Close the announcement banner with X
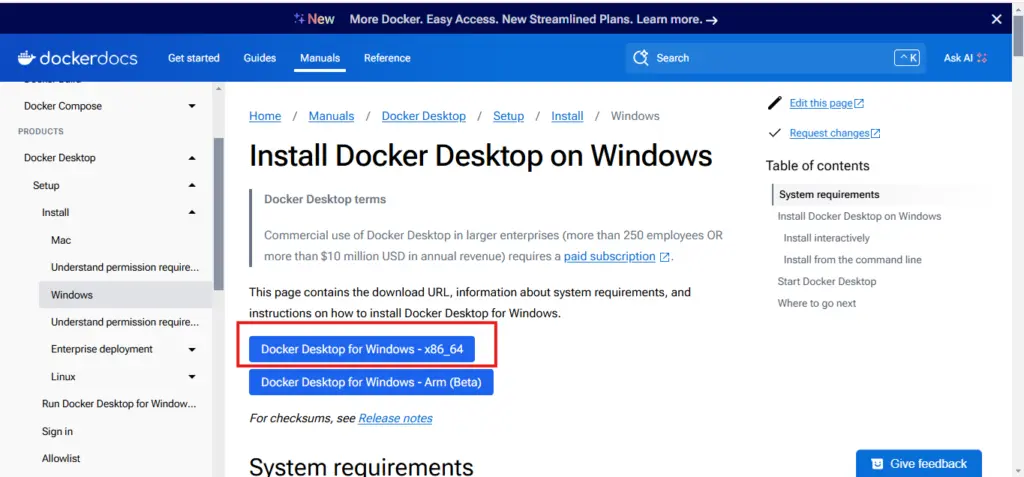 [x=996, y=19]
